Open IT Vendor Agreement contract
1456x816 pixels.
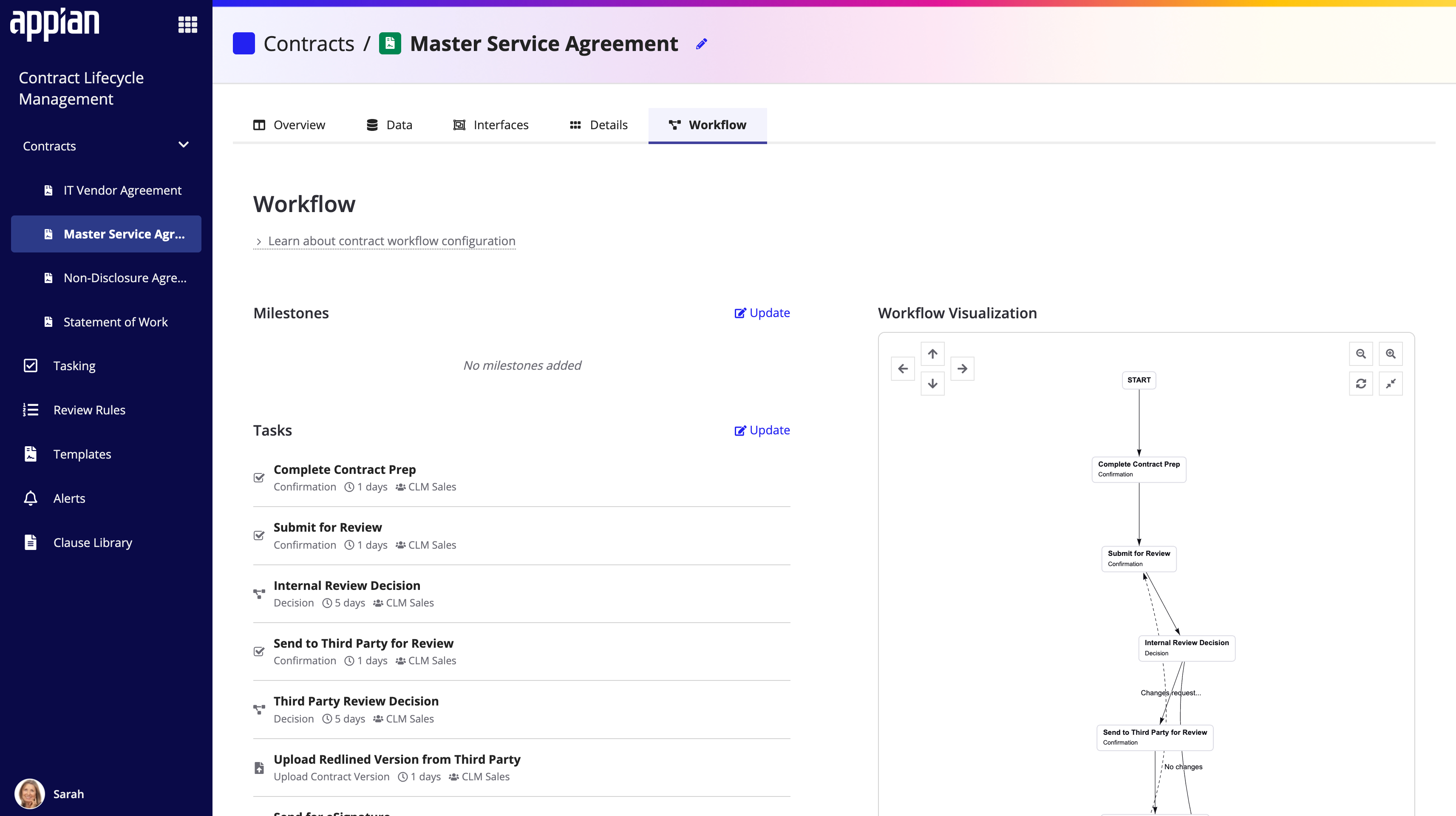(x=106, y=190)
